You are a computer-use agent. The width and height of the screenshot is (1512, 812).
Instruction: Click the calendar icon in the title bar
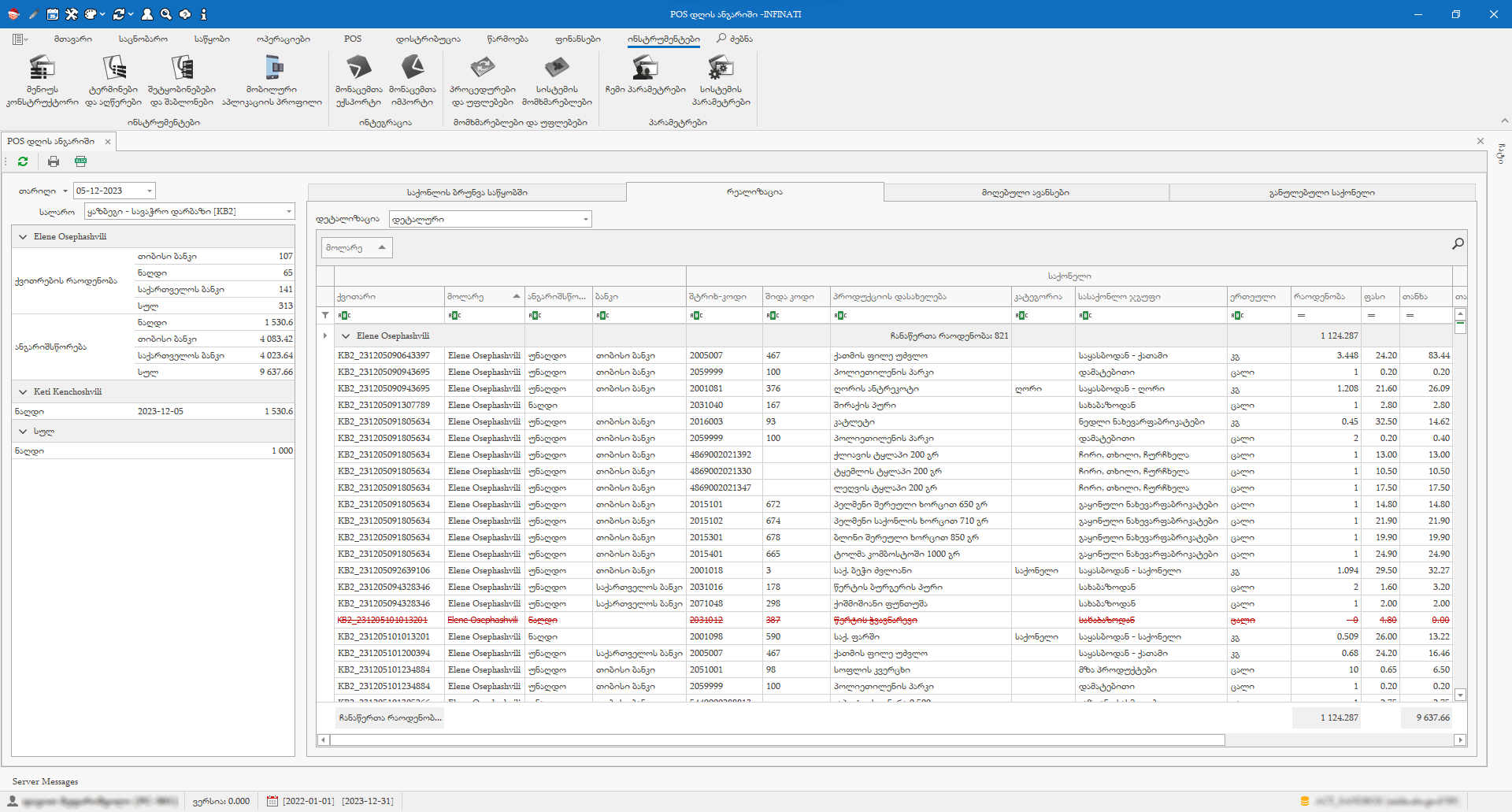tap(52, 14)
